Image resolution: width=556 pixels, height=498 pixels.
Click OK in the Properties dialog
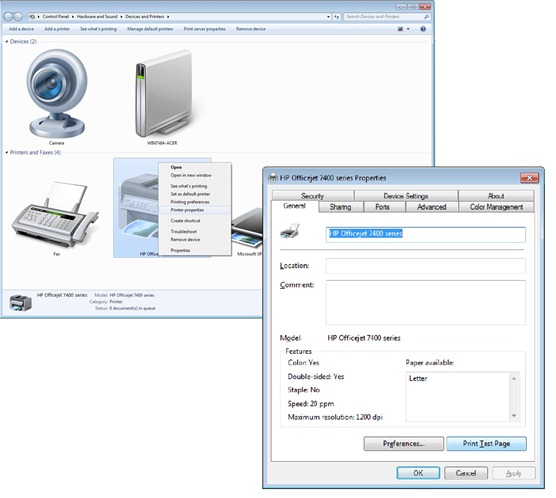pyautogui.click(x=418, y=473)
